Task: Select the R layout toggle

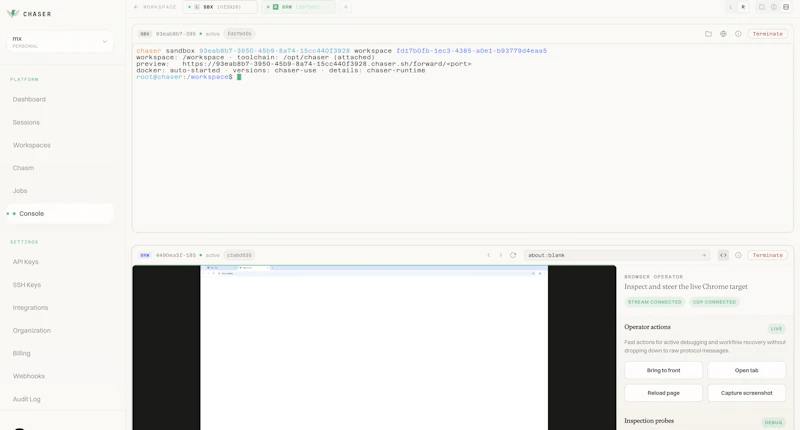Action: coord(743,7)
